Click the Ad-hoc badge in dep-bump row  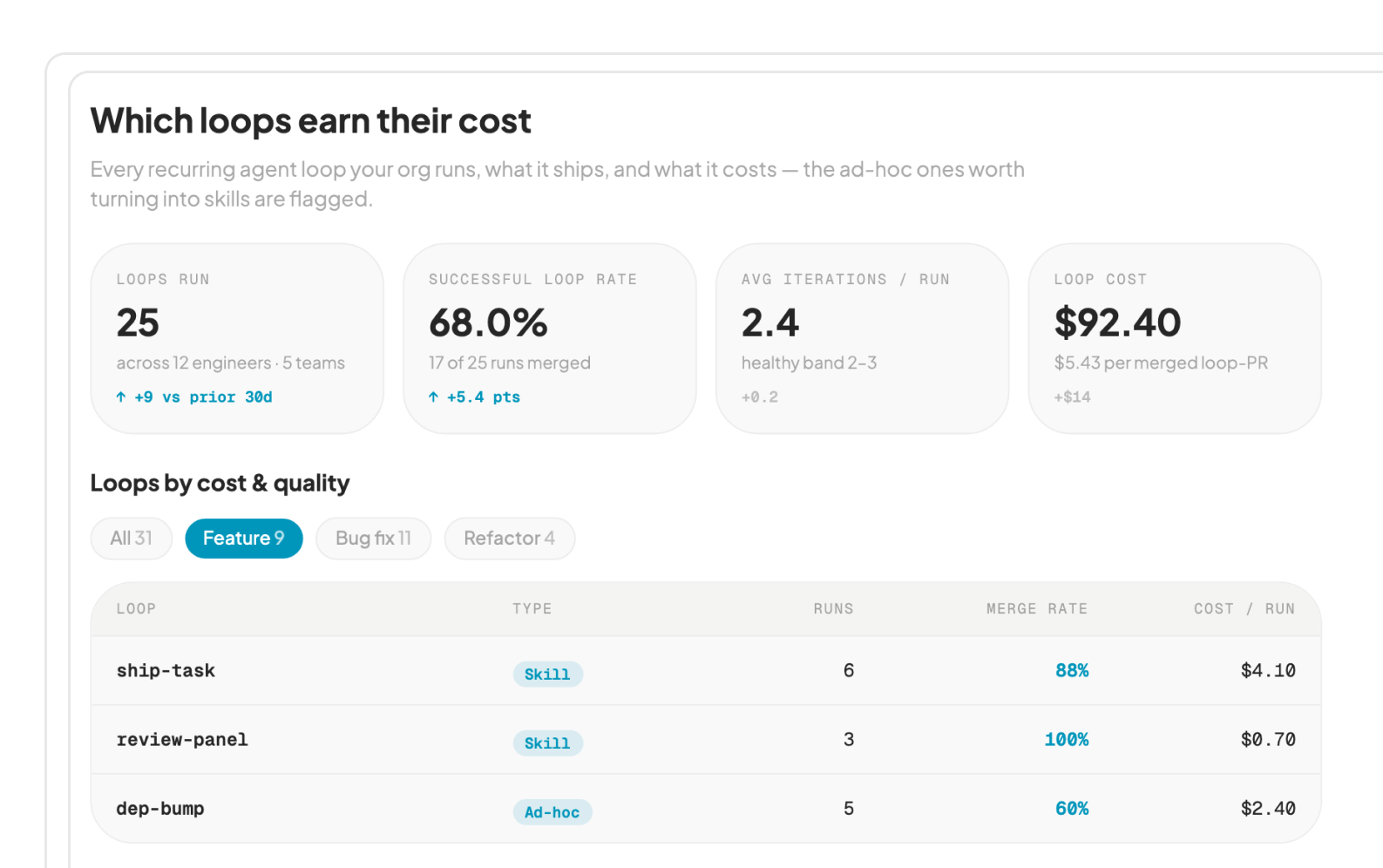point(553,812)
